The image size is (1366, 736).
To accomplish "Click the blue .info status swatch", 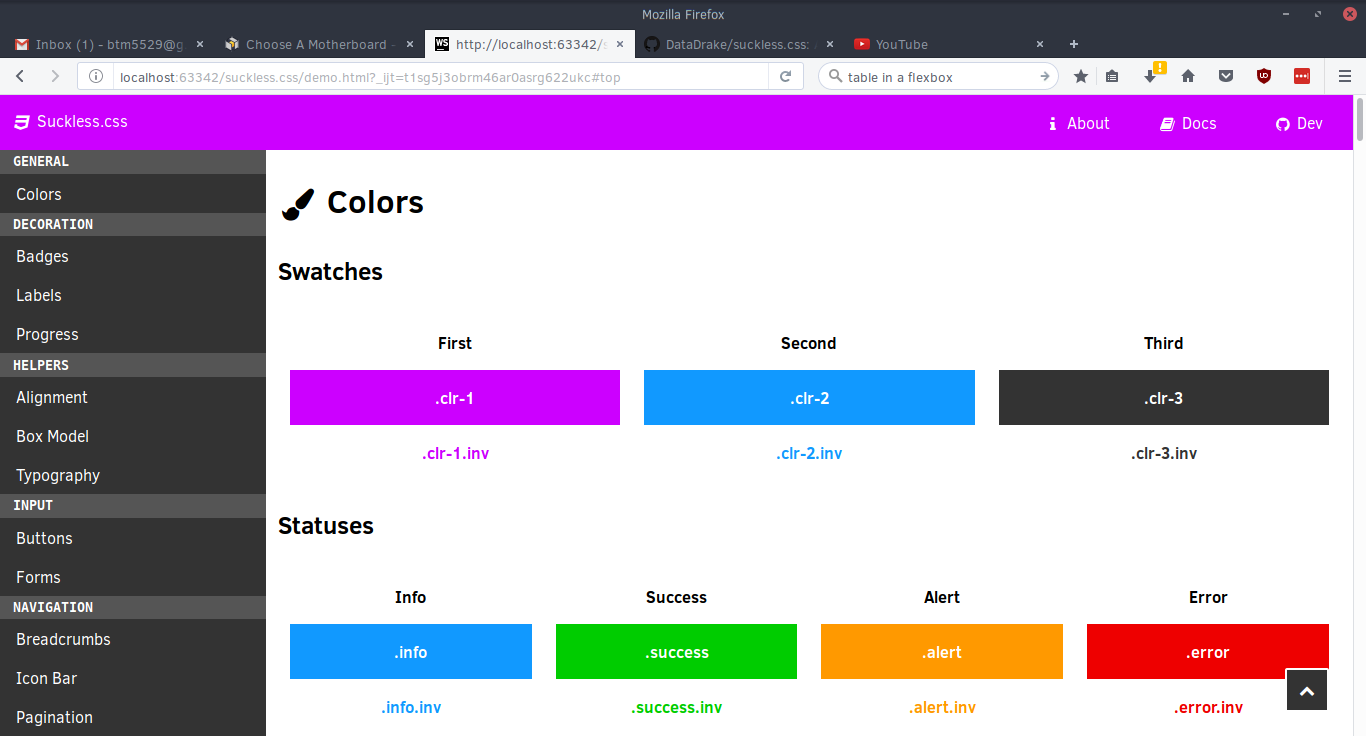I will pyautogui.click(x=411, y=652).
